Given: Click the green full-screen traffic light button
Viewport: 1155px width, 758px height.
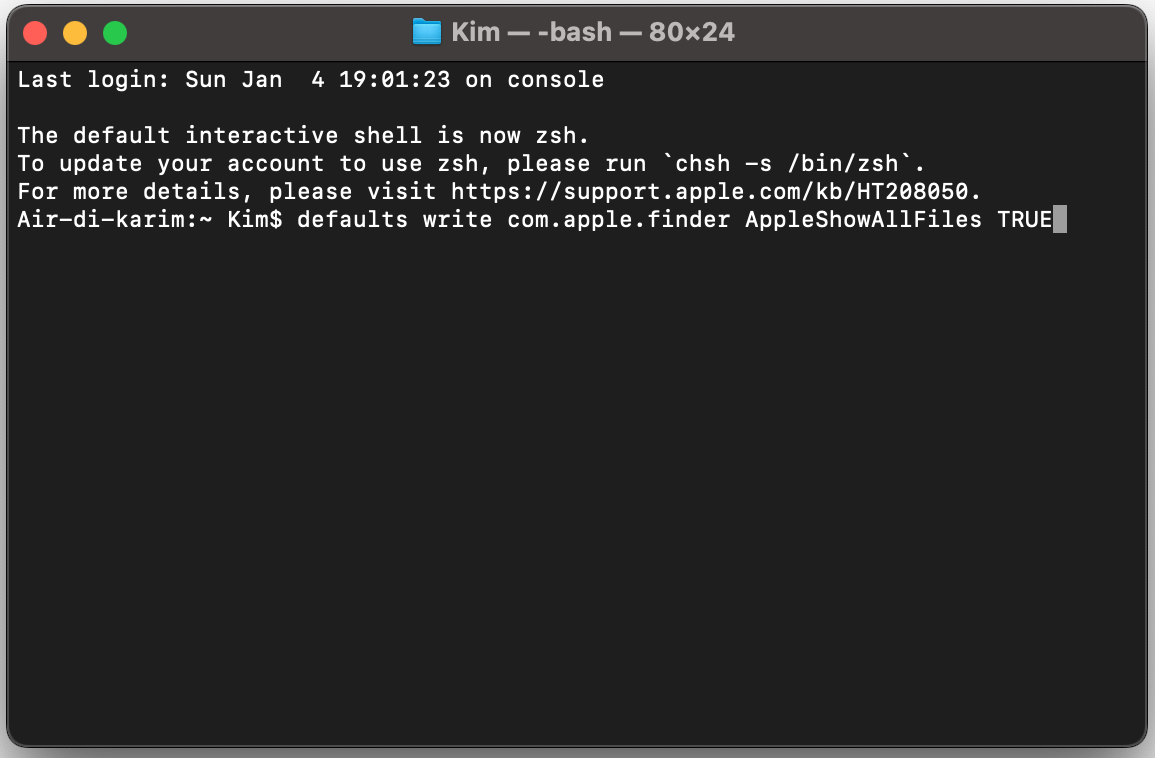Looking at the screenshot, I should [x=114, y=32].
